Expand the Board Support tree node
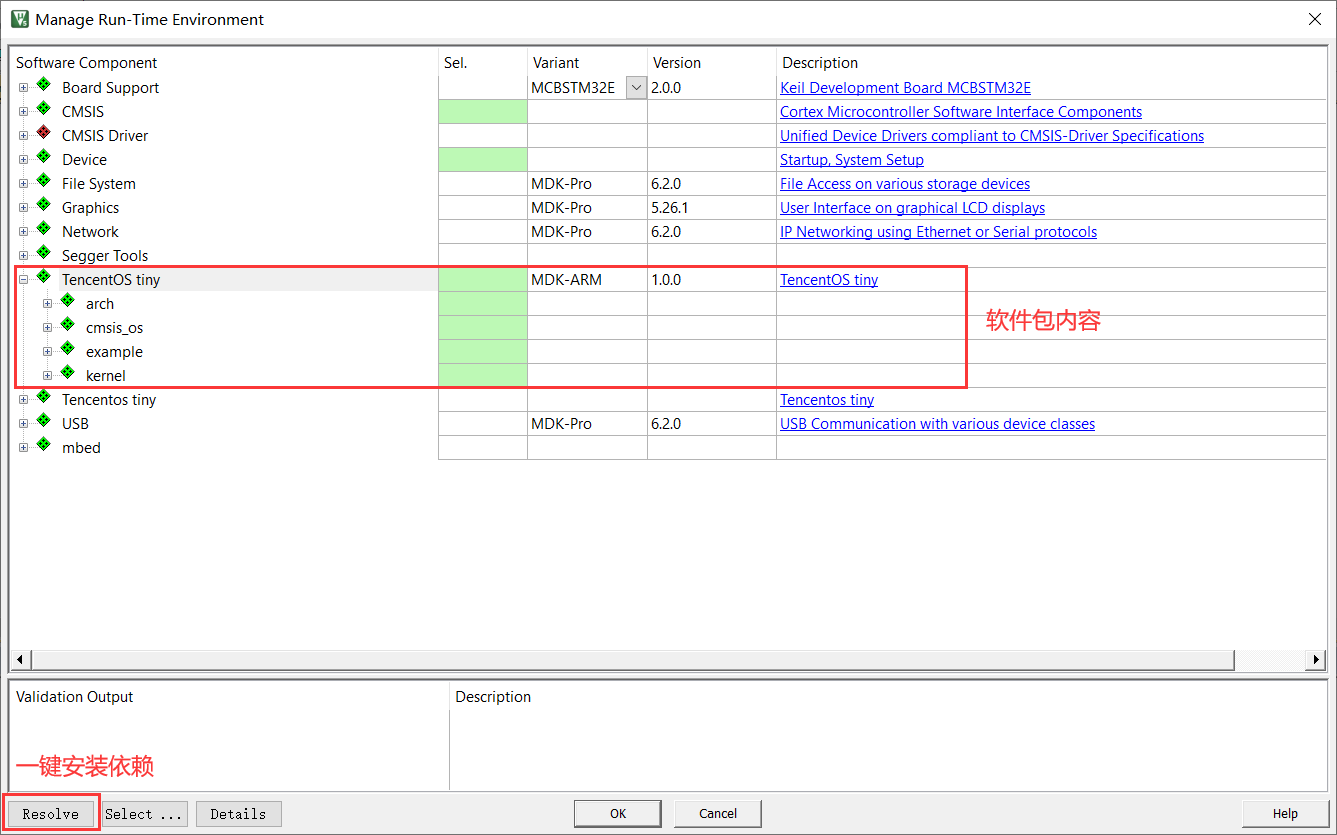Screen dimensions: 1337x835 (23, 88)
